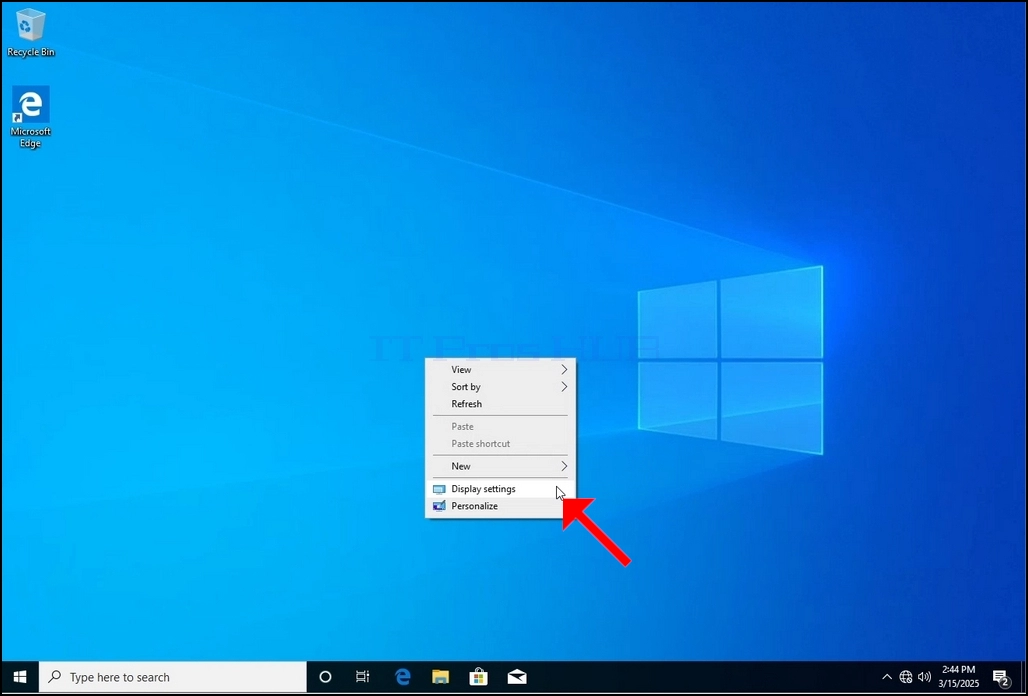Open Task View from the taskbar
The width and height of the screenshot is (1028, 696).
363,677
